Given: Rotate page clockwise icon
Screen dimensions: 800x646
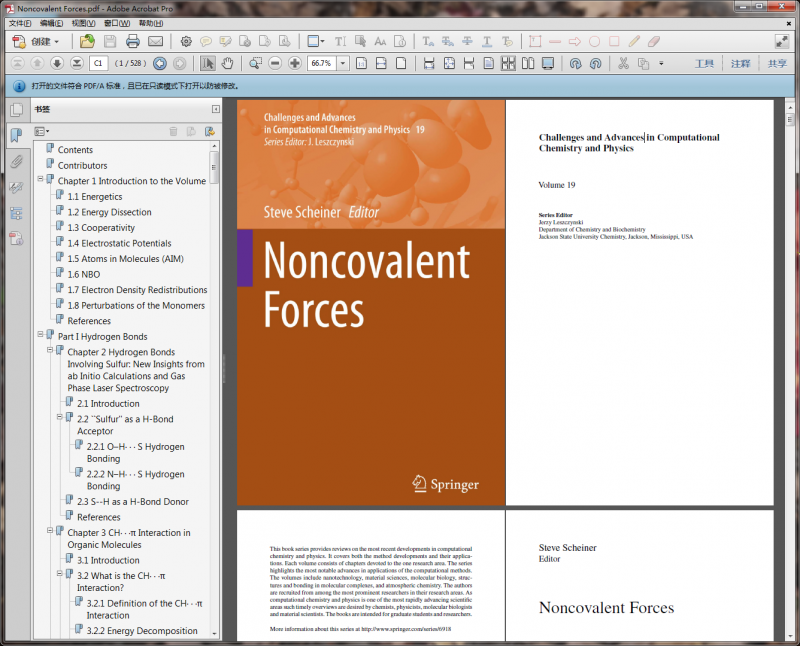Looking at the screenshot, I should click(x=576, y=63).
